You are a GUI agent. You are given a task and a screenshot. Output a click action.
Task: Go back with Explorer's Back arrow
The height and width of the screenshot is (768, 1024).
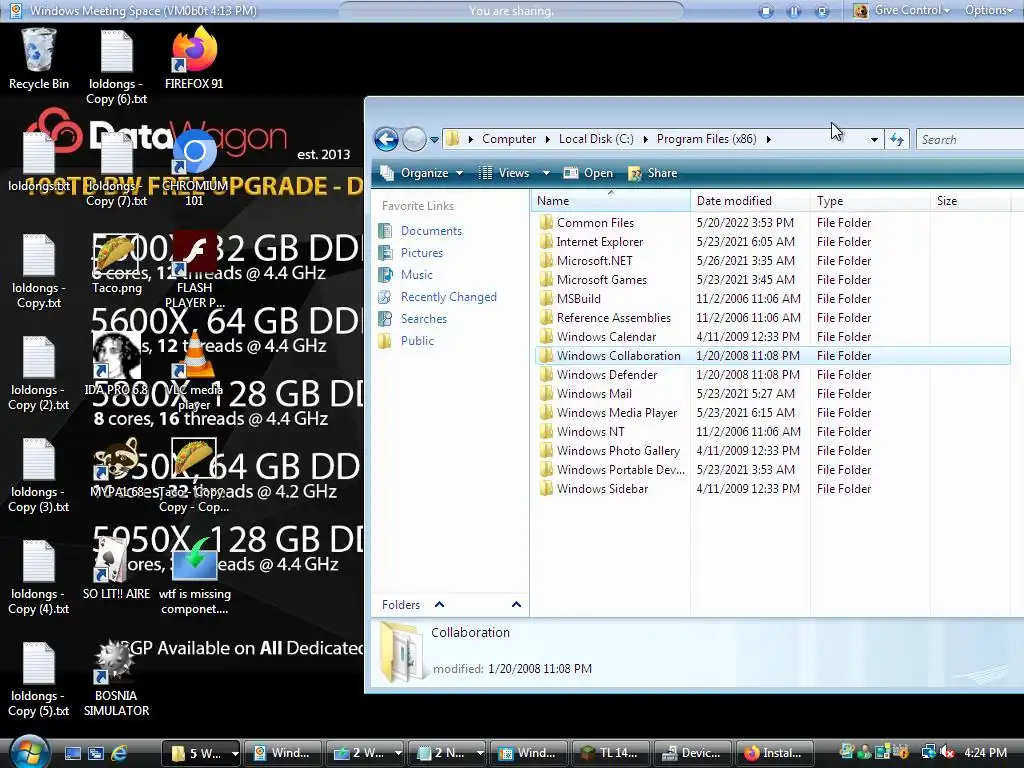(x=386, y=139)
